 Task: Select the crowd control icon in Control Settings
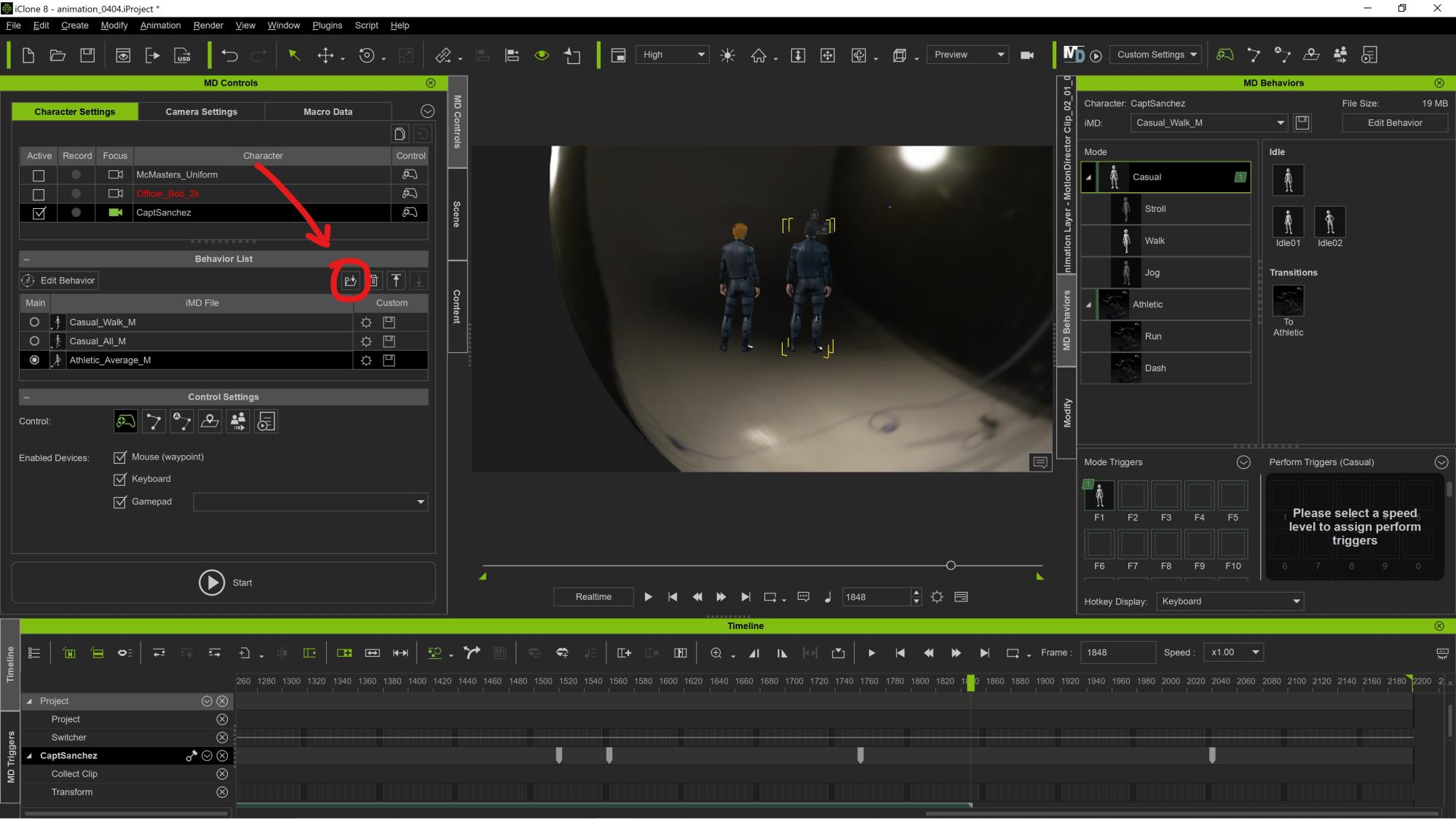pos(238,422)
